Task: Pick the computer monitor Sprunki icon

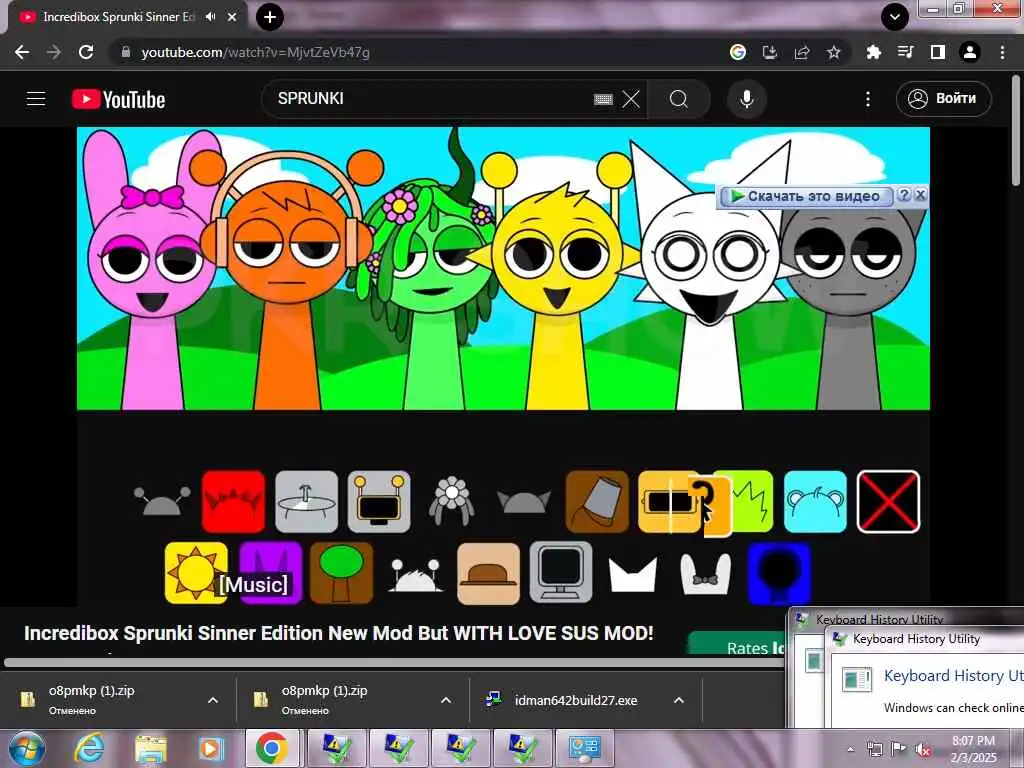Action: point(561,573)
